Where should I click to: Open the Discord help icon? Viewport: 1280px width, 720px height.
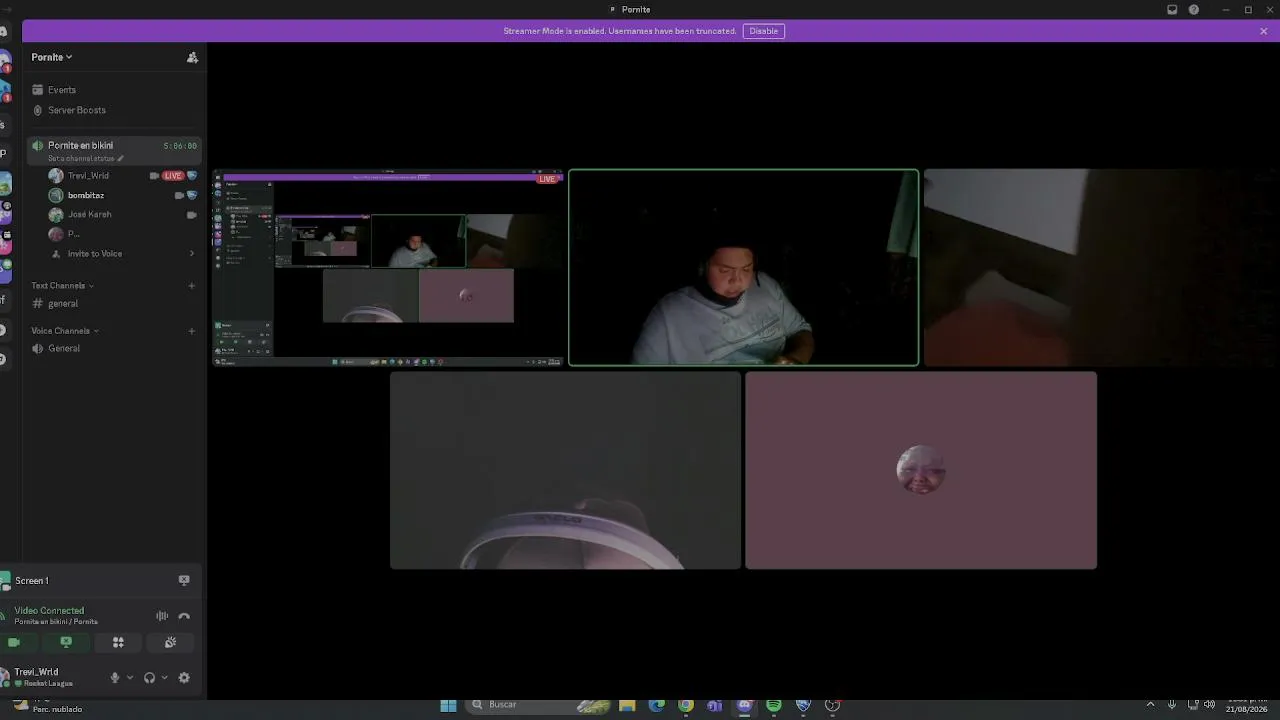click(1194, 10)
